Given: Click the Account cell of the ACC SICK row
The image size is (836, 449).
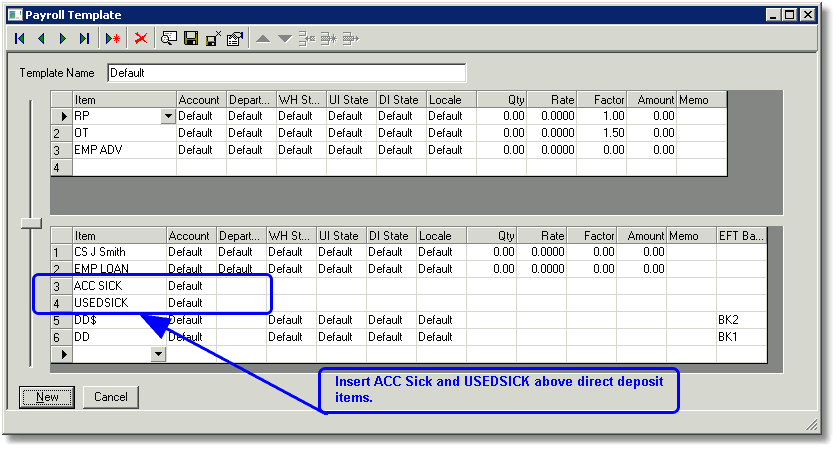Looking at the screenshot, I should pyautogui.click(x=191, y=286).
